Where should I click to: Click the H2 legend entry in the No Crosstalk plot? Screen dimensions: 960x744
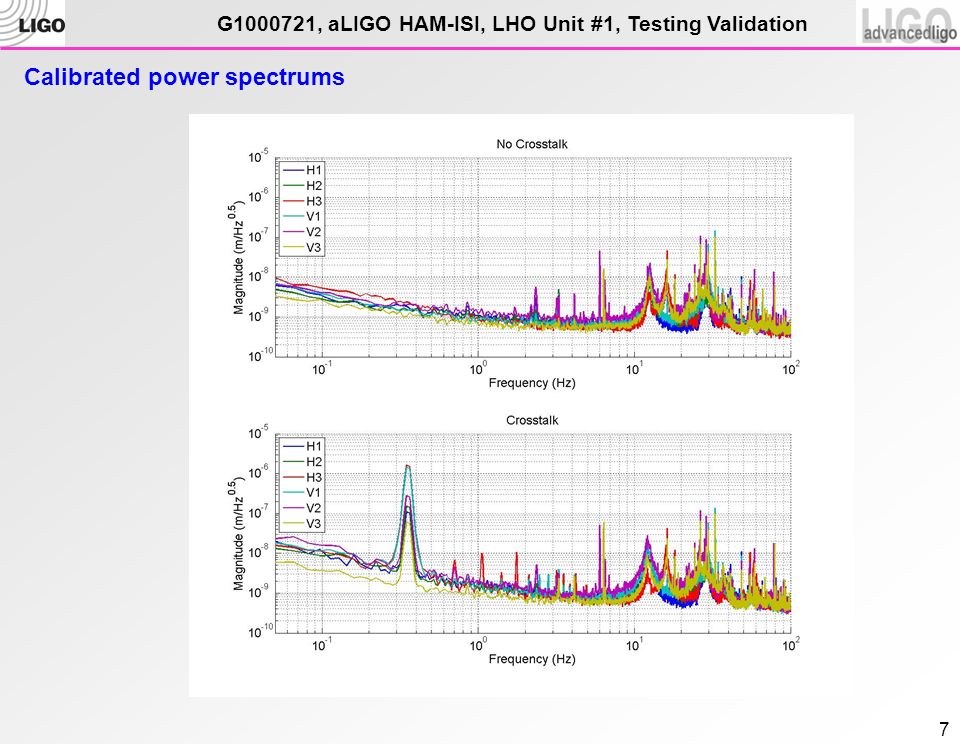(x=303, y=186)
